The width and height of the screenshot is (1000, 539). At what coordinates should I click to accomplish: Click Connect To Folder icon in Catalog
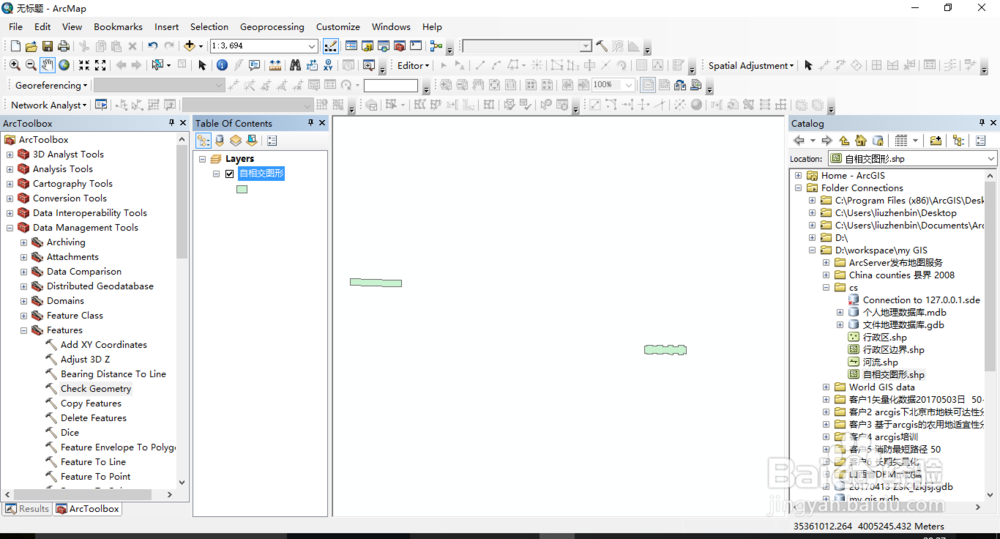point(936,140)
